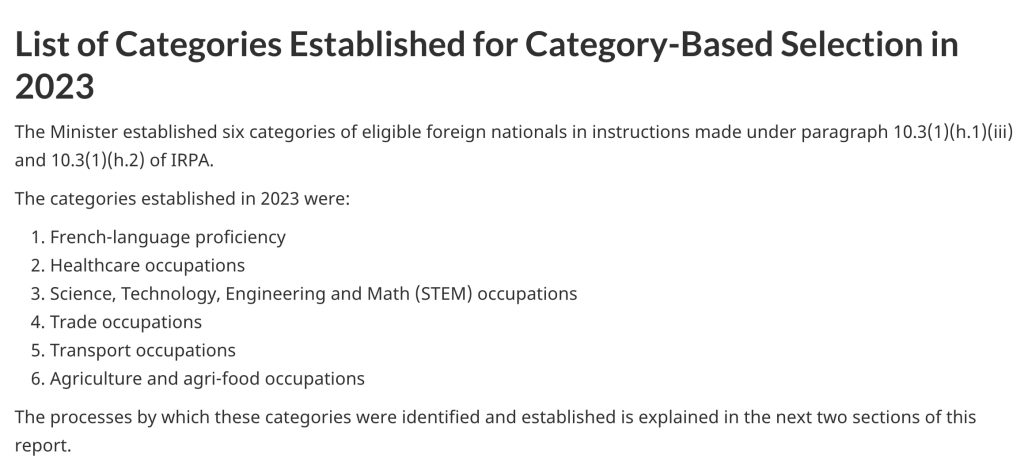Image resolution: width=1024 pixels, height=459 pixels.
Task: Select the "Healthcare occupations" list item
Action: 147,265
